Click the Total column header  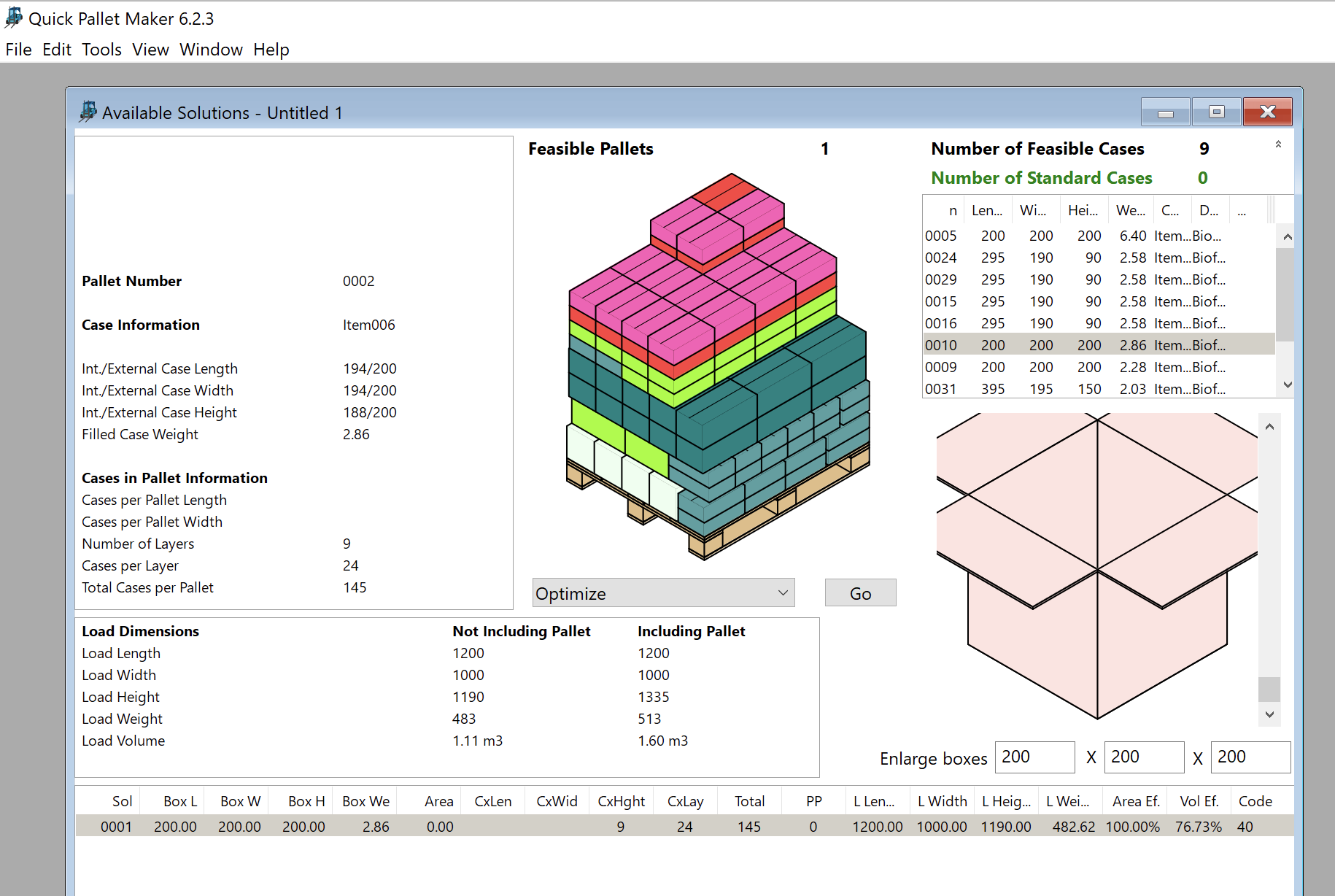coord(750,801)
